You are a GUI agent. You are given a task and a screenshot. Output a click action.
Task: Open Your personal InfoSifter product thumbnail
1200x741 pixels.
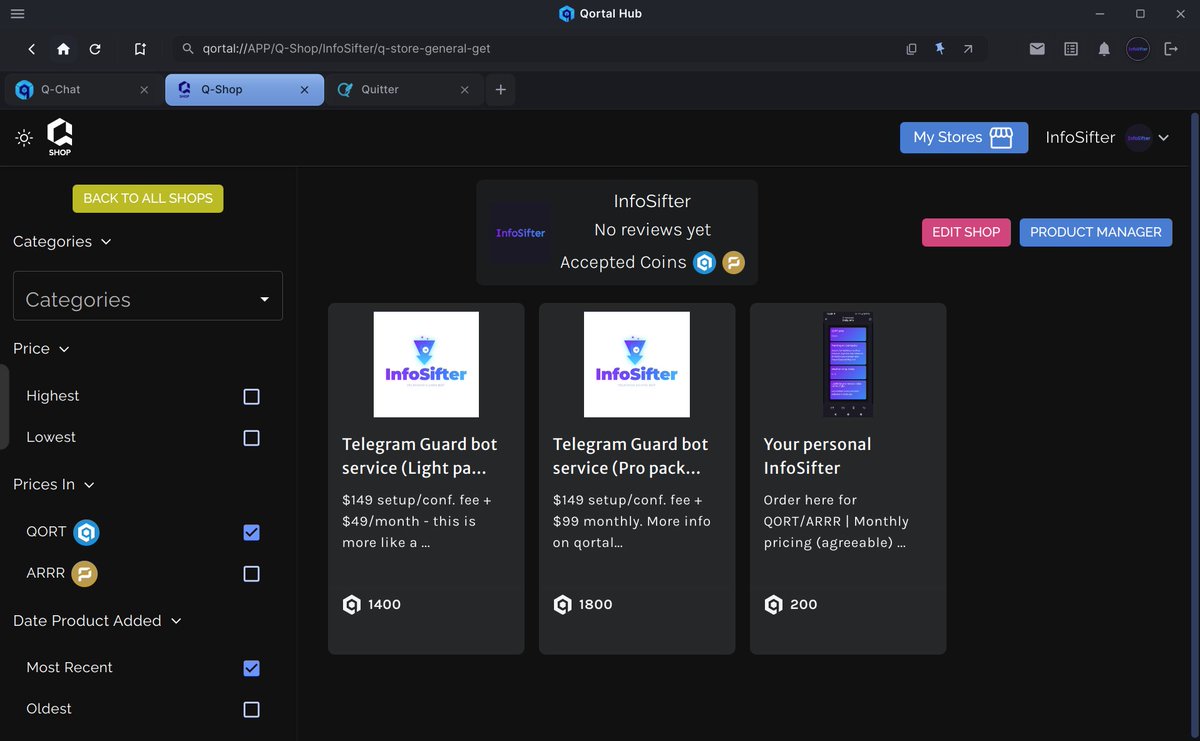tap(848, 364)
